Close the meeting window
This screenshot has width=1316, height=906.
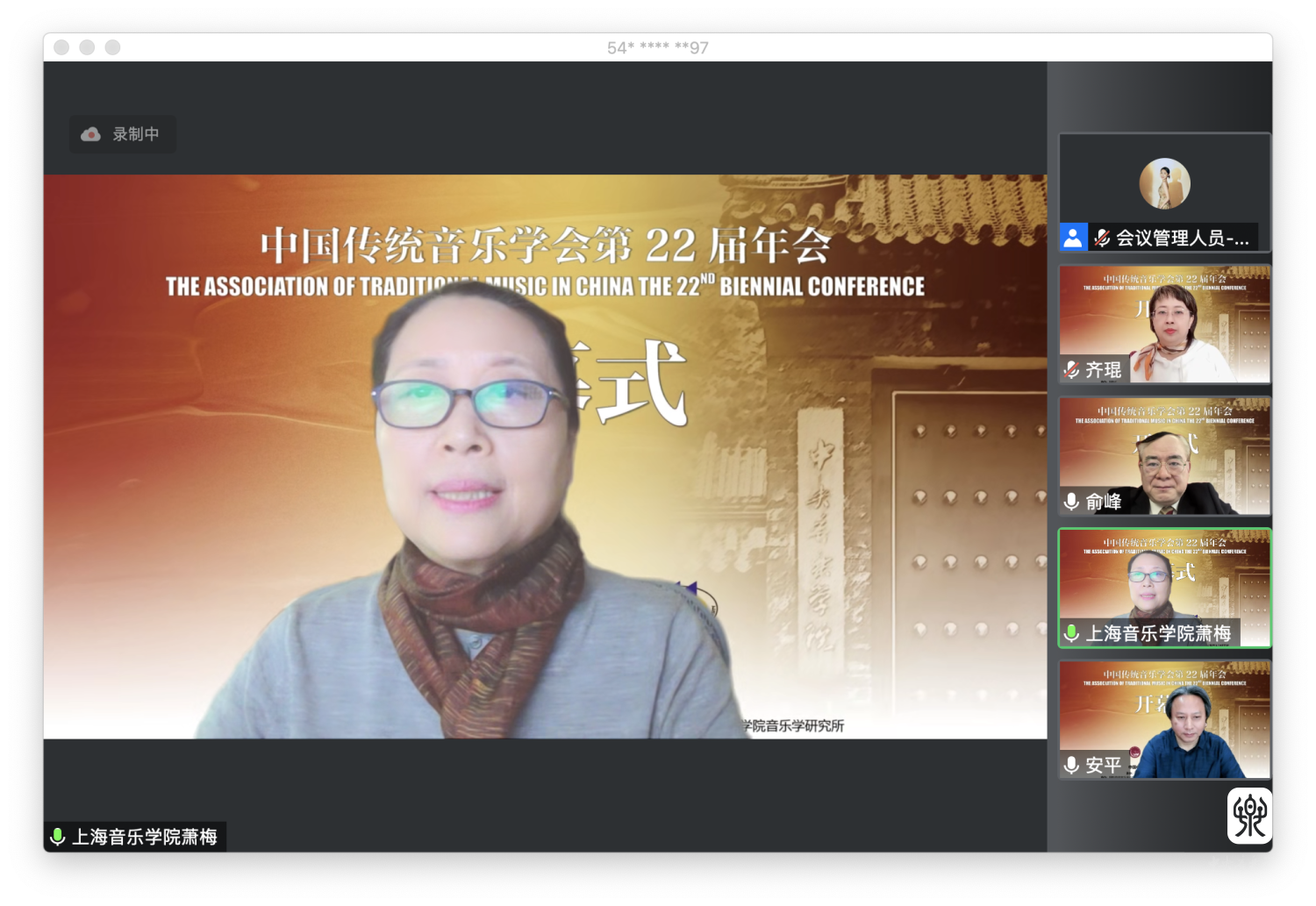(x=61, y=47)
